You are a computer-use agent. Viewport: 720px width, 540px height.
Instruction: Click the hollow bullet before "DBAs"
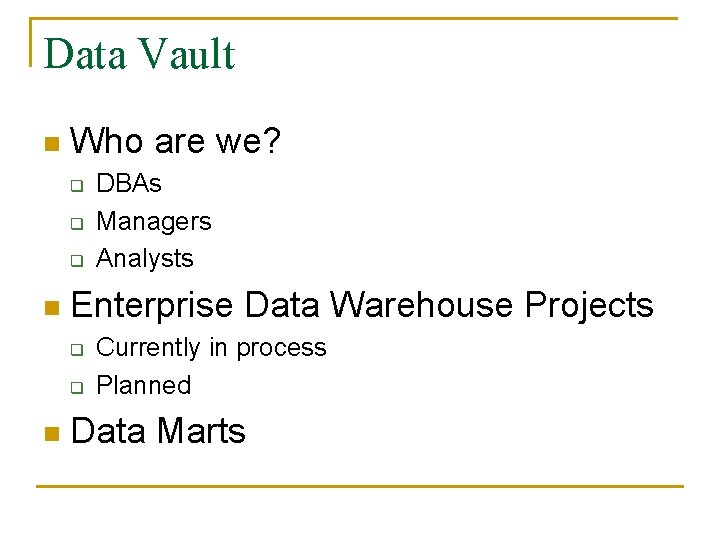(x=75, y=185)
